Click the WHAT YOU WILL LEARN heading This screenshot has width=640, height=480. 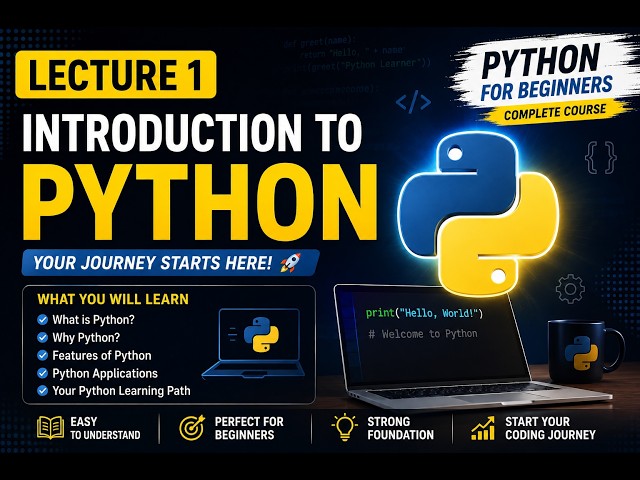[113, 299]
